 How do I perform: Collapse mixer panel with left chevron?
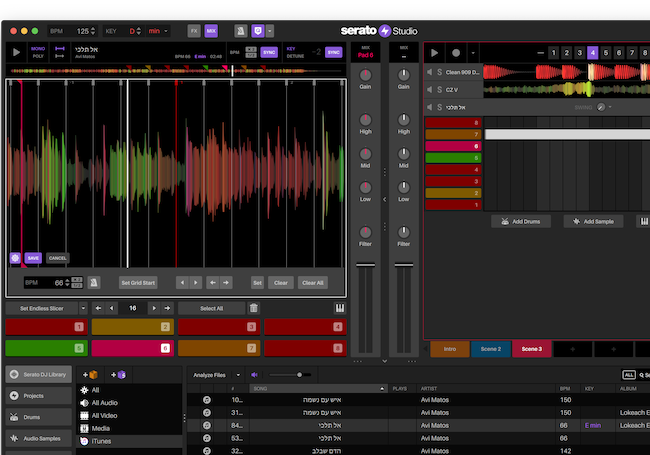[384, 199]
